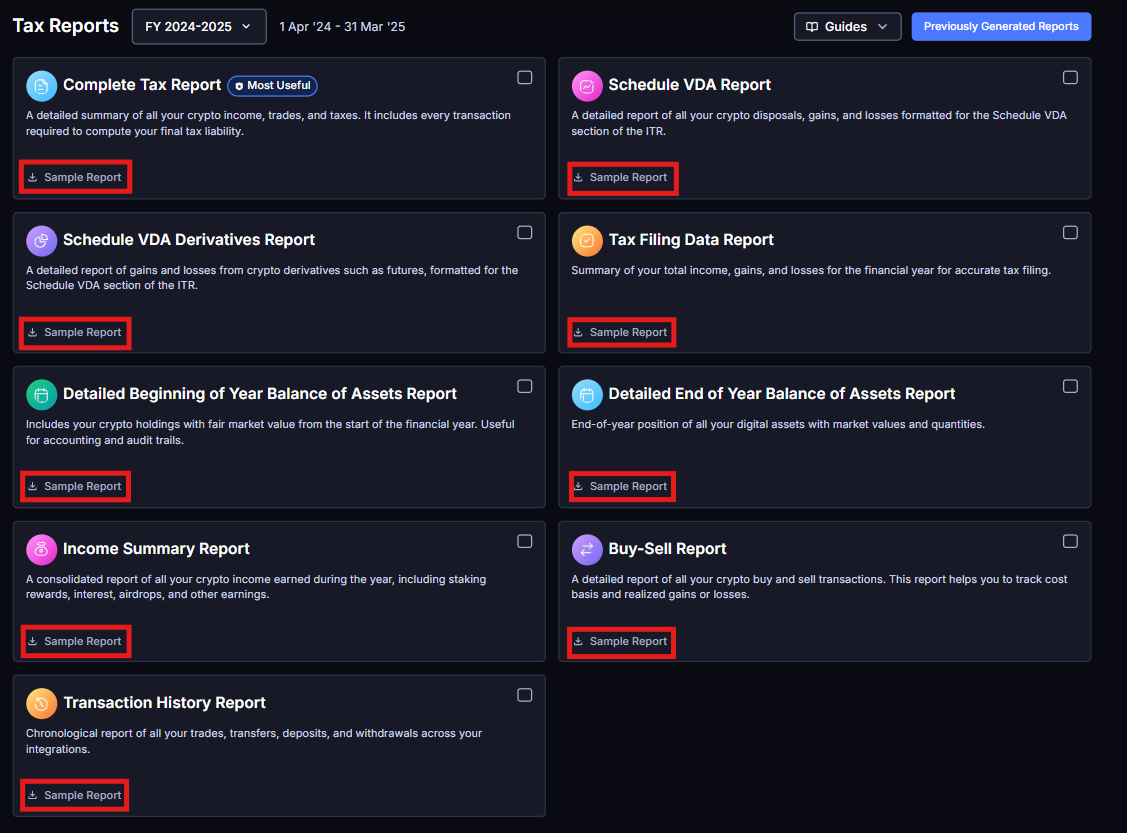Get Sample Report for Schedule VDA Derivatives

(x=75, y=332)
